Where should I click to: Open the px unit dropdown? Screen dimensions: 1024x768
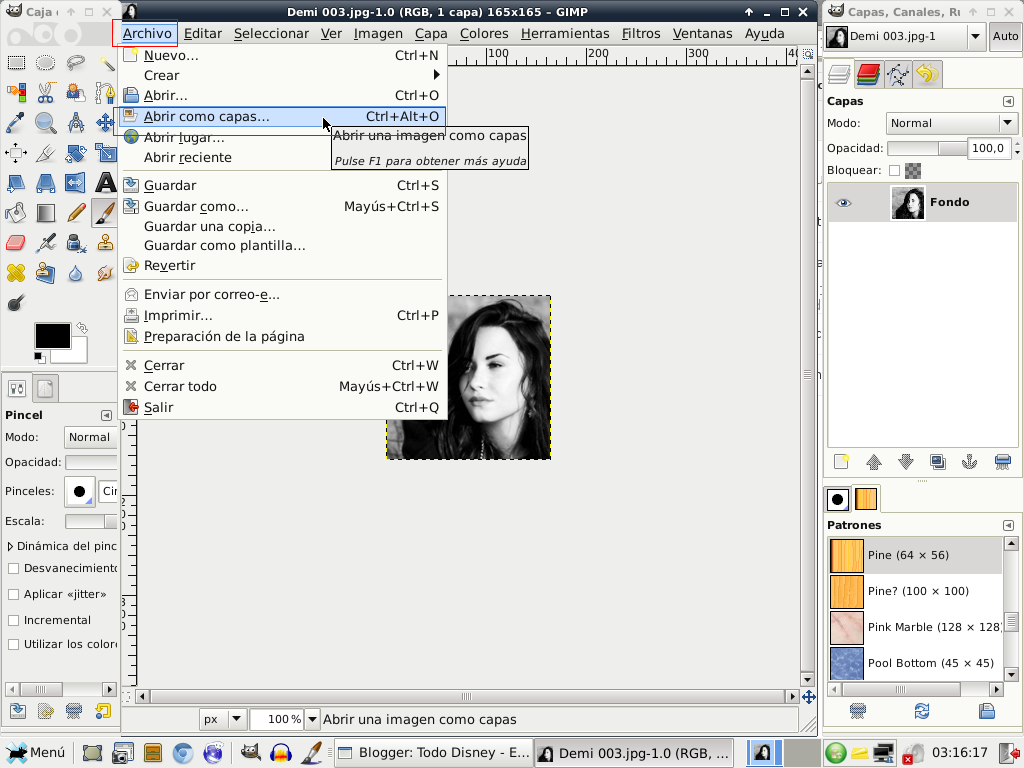tap(223, 719)
